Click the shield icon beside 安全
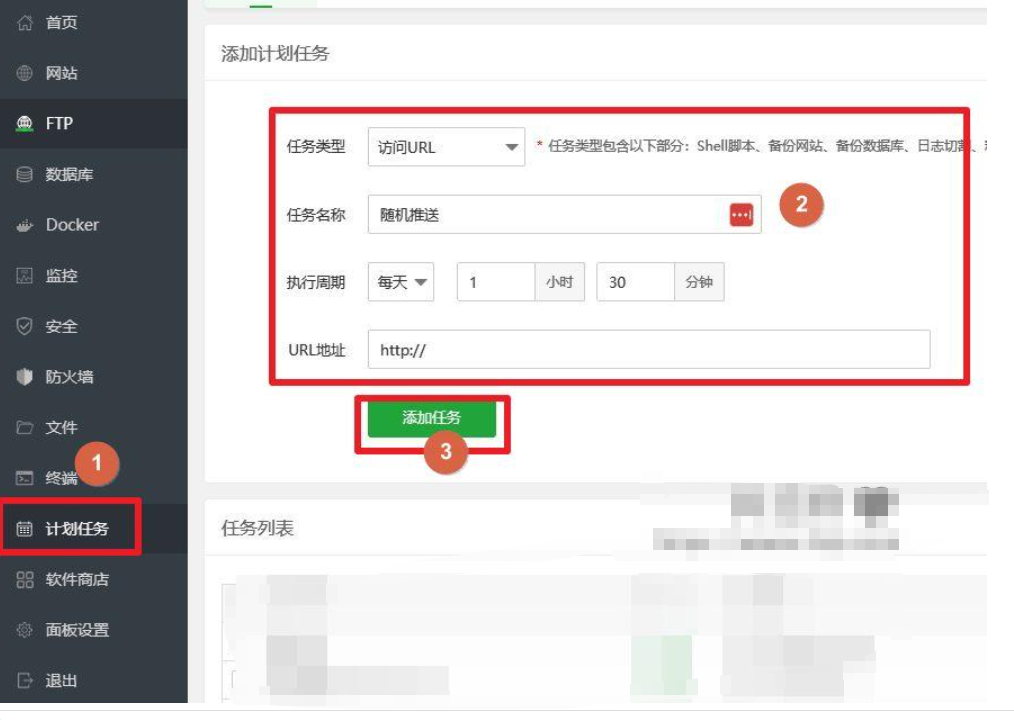The image size is (1014, 720). 25,326
